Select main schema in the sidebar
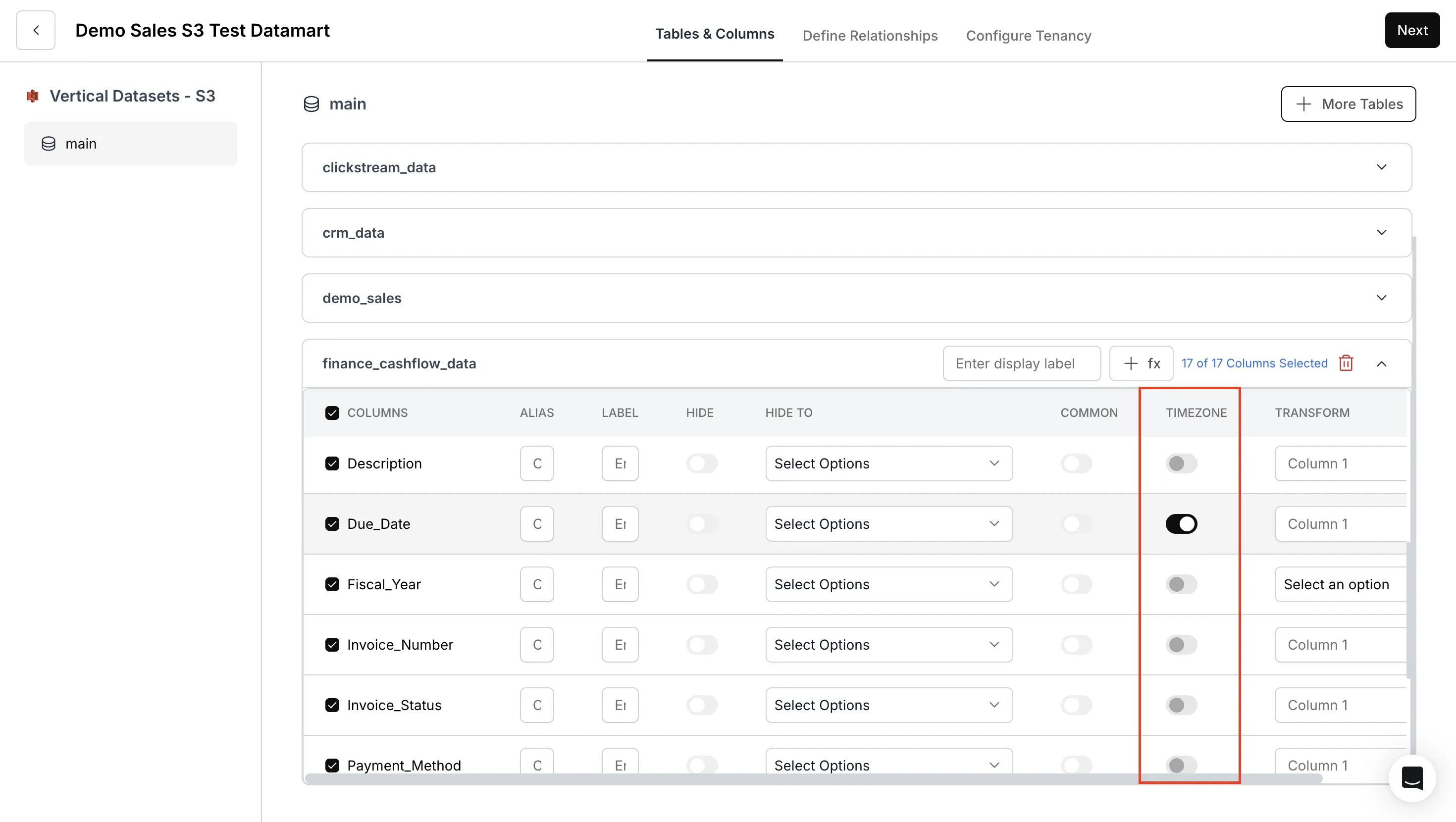1456x822 pixels. coord(131,144)
